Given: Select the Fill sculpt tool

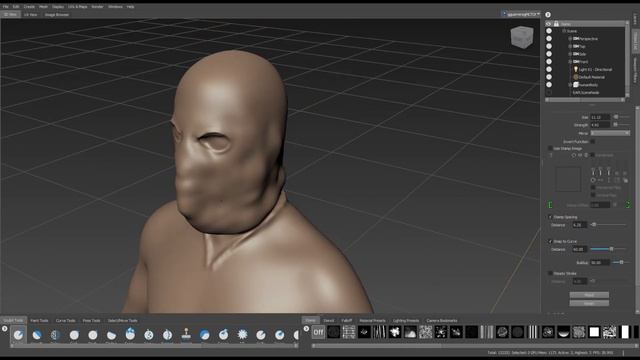Looking at the screenshot, I should coord(242,335).
